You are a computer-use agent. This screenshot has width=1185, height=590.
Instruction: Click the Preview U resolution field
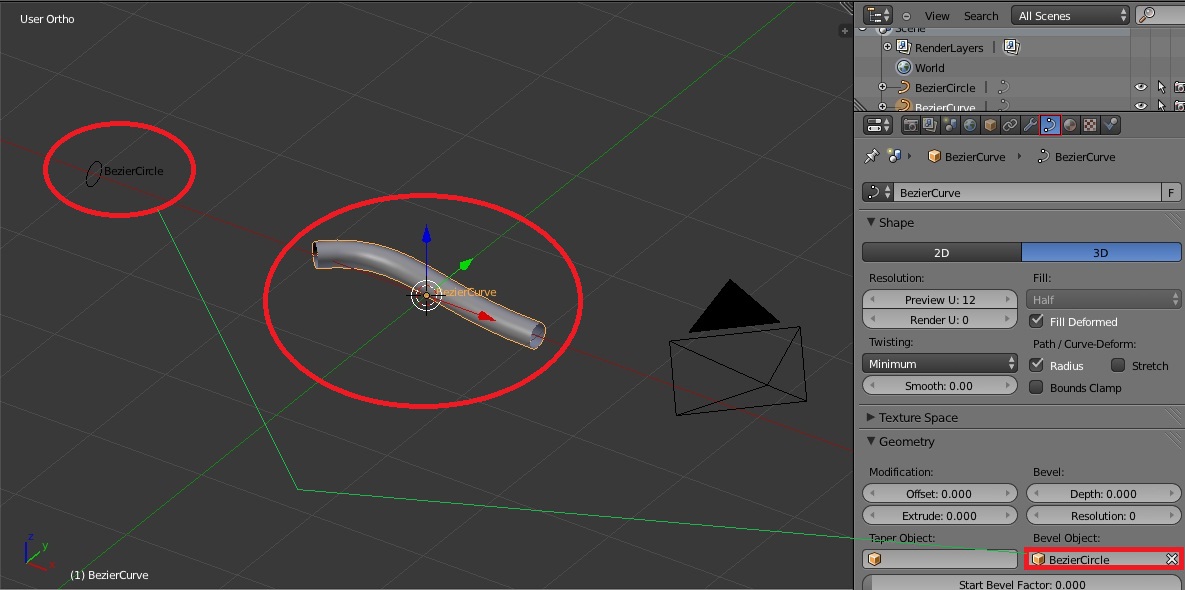(940, 299)
